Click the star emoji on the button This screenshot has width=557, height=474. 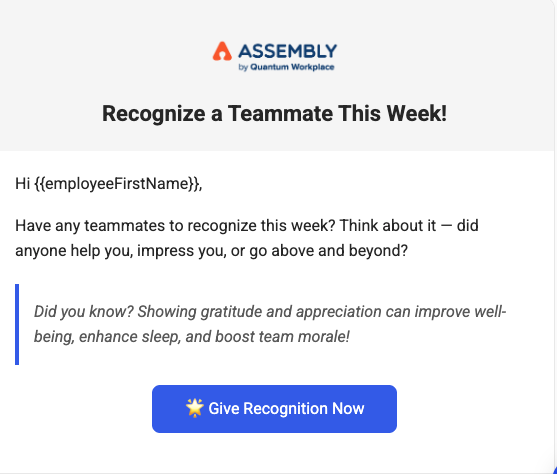[195, 408]
